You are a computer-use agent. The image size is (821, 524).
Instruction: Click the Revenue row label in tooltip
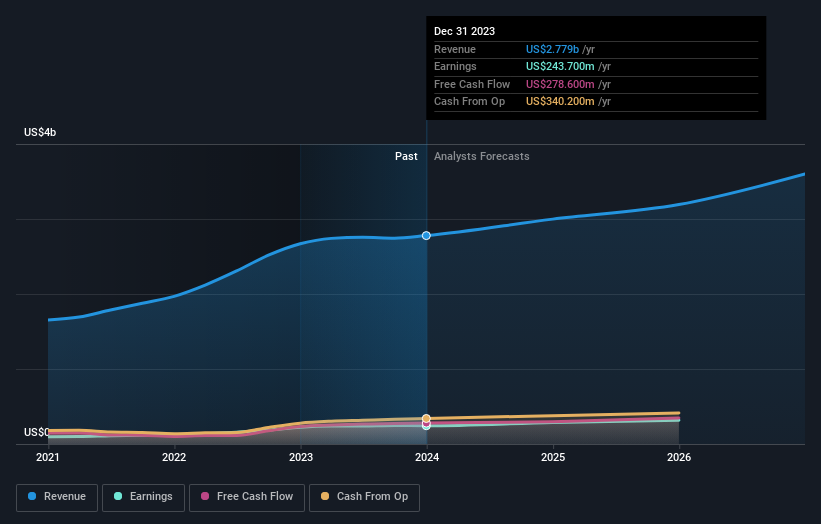tap(455, 49)
